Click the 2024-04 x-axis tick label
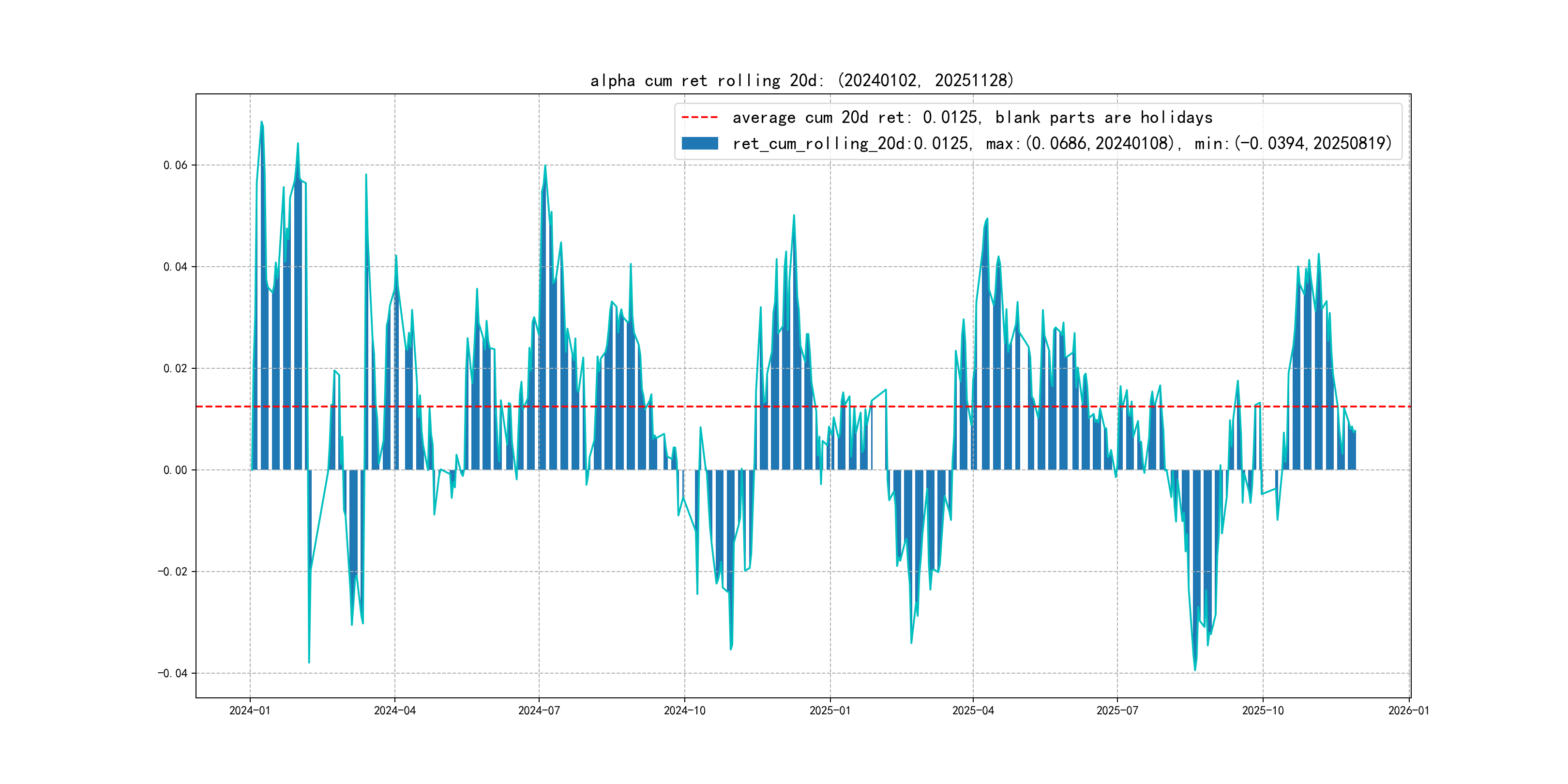 click(394, 710)
